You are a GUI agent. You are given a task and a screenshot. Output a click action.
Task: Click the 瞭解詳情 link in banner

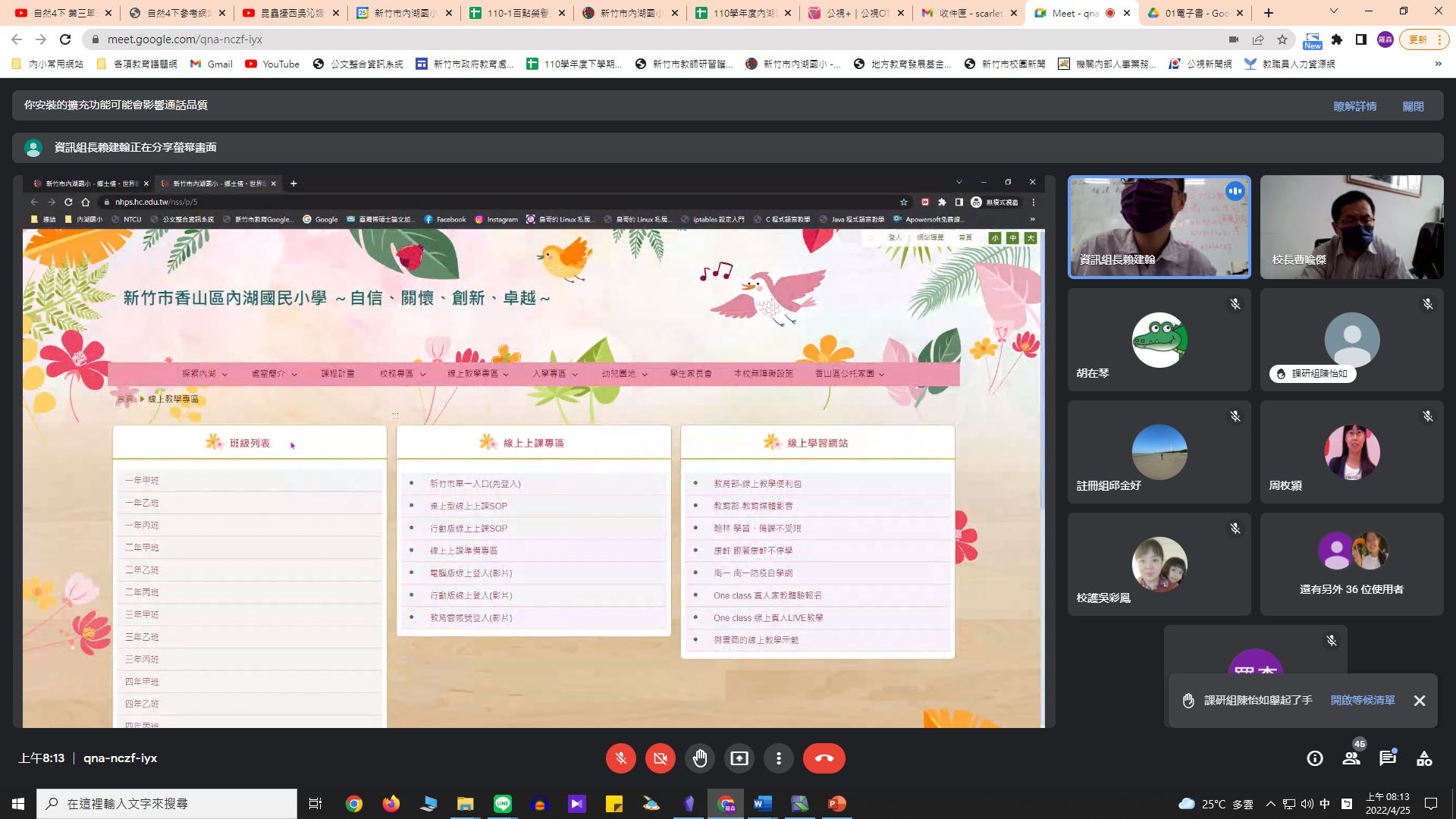click(x=1354, y=106)
